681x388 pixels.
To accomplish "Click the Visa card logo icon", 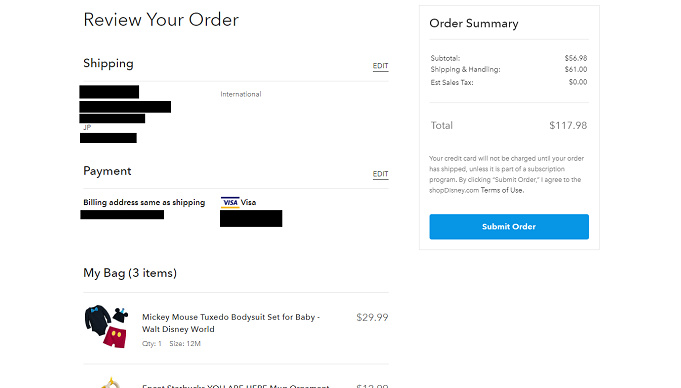I will 230,202.
